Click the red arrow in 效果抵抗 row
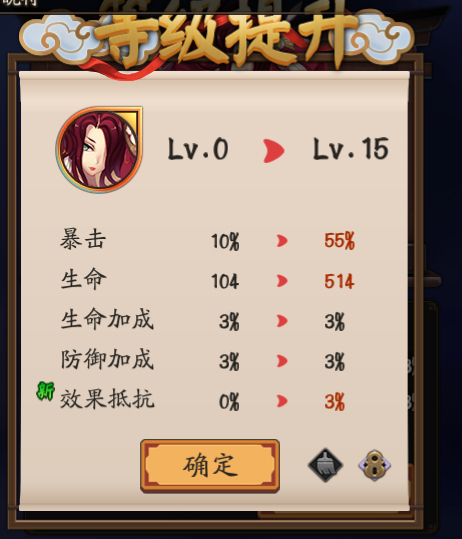This screenshot has height=539, width=462. 282,401
